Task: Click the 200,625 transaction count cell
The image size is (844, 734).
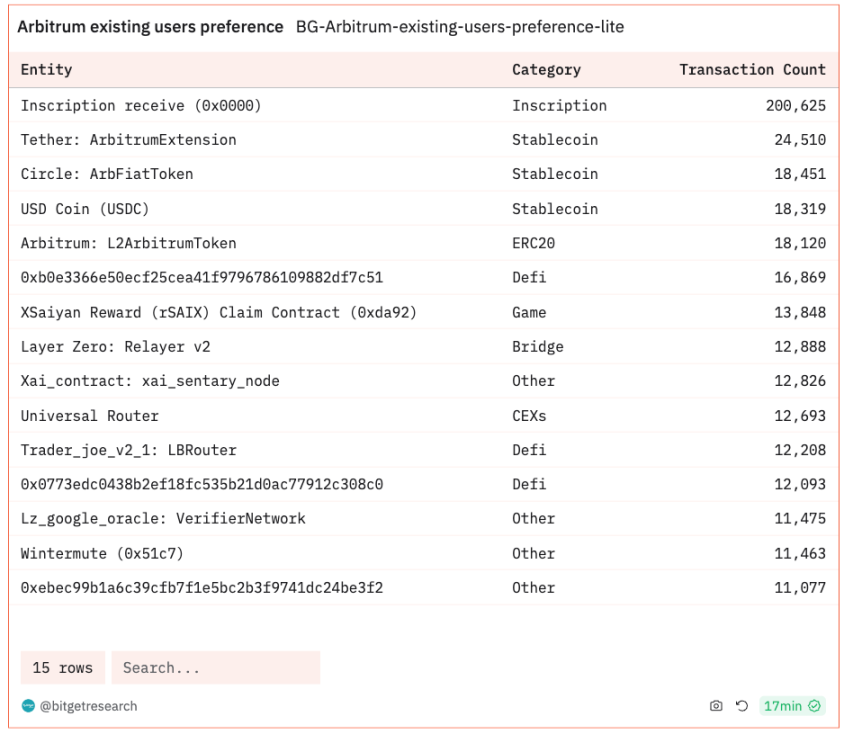Action: coord(796,106)
